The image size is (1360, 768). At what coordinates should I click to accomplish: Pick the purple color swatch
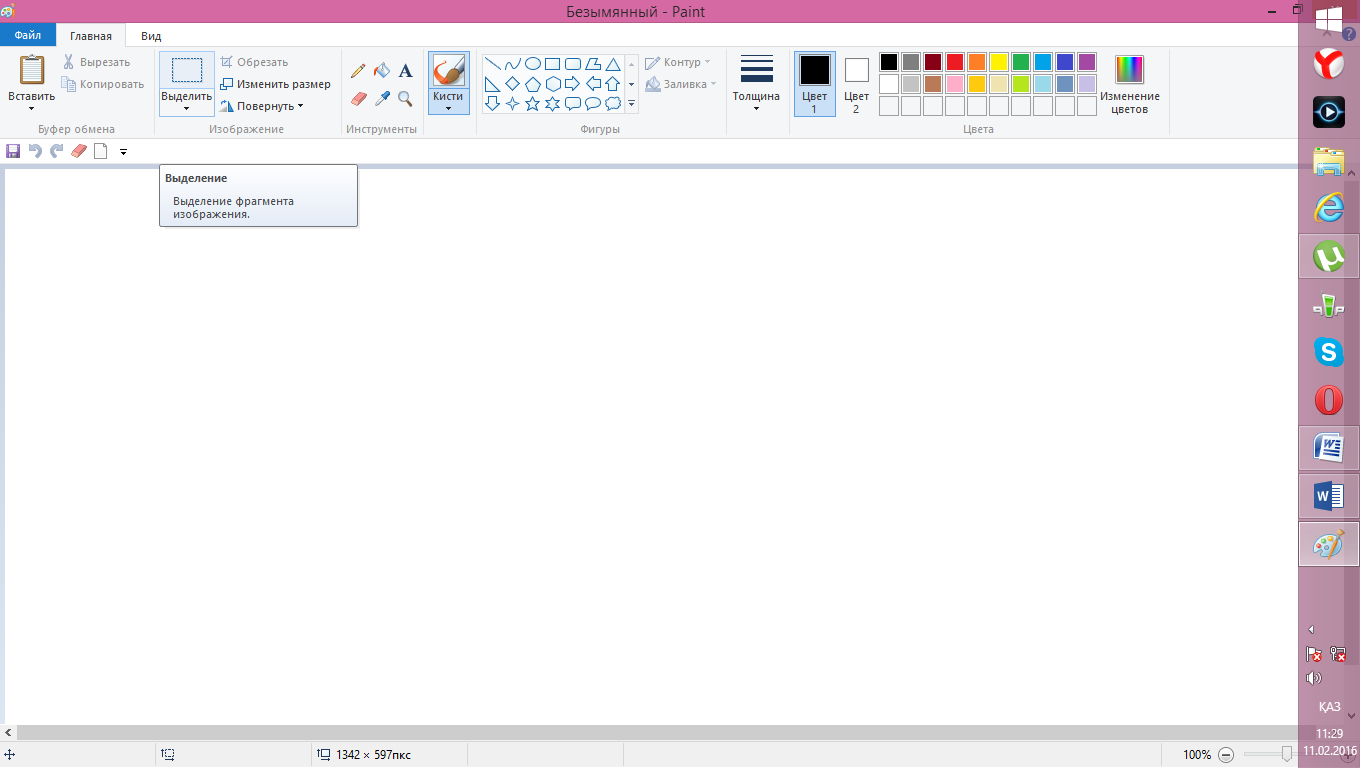tap(1087, 62)
